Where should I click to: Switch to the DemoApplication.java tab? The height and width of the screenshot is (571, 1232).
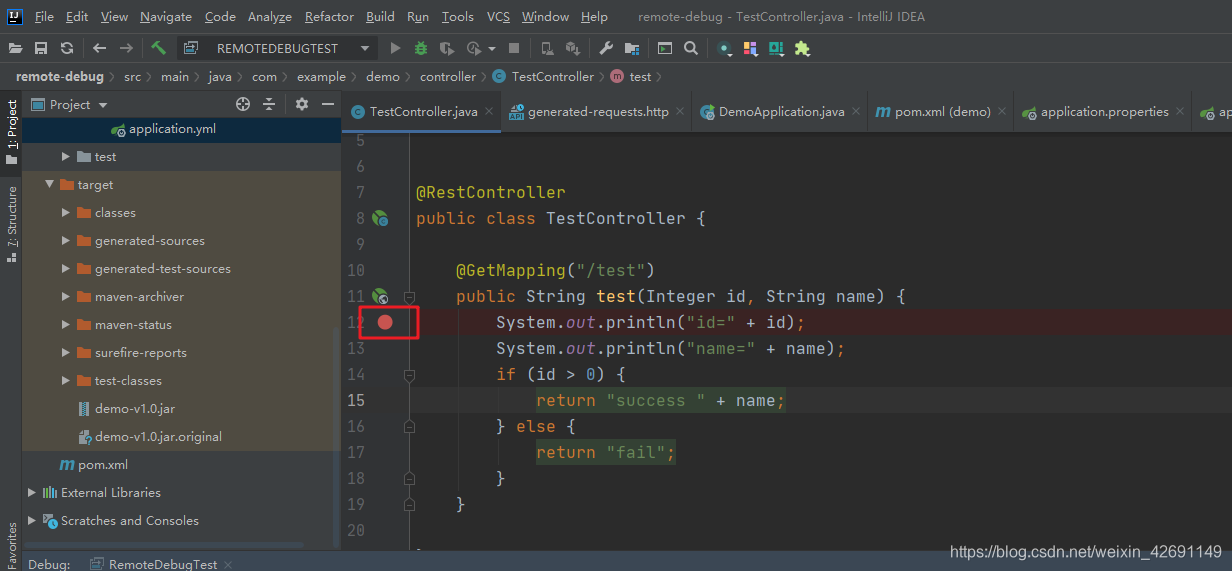(x=781, y=112)
